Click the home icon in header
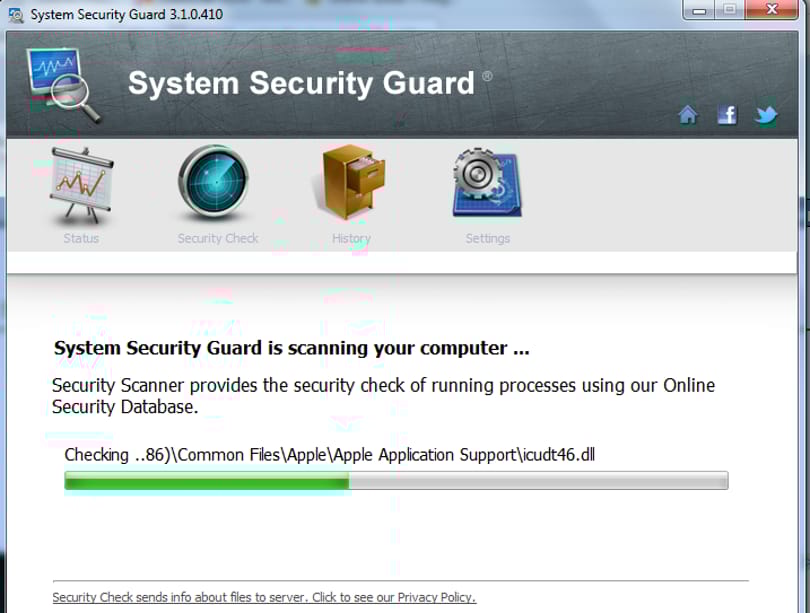810x613 pixels. click(x=688, y=115)
